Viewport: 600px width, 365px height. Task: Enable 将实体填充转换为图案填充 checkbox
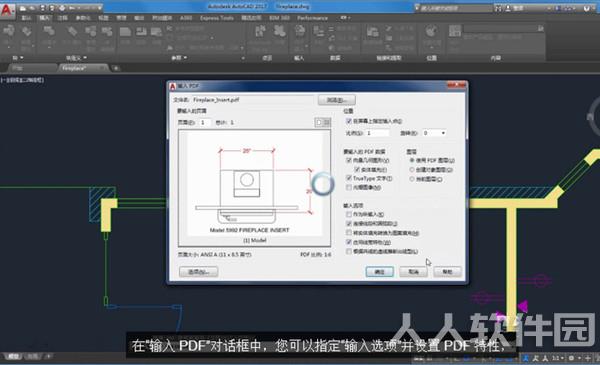click(349, 233)
